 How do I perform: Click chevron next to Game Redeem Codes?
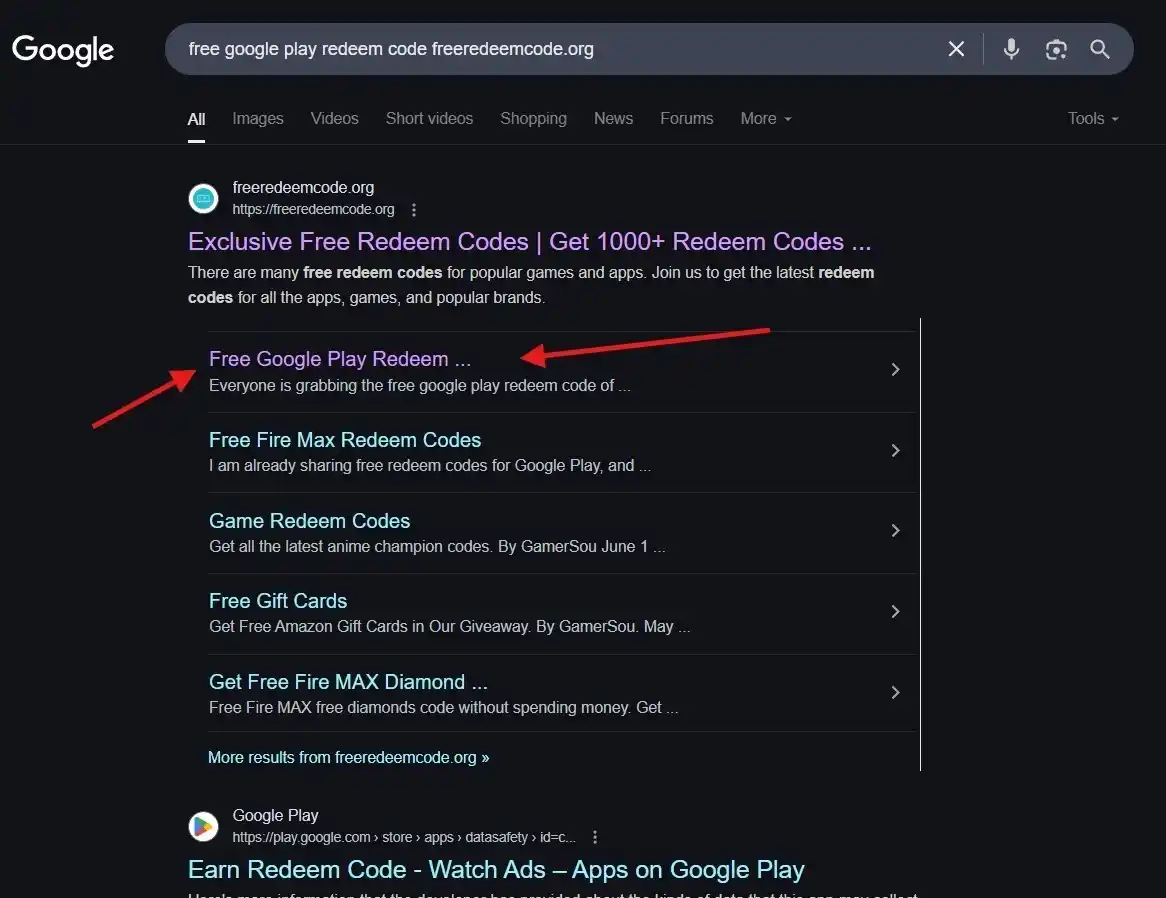[895, 531]
